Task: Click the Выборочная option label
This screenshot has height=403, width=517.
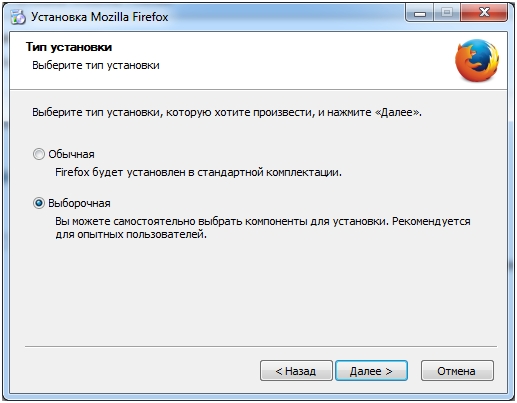Action: pyautogui.click(x=79, y=203)
